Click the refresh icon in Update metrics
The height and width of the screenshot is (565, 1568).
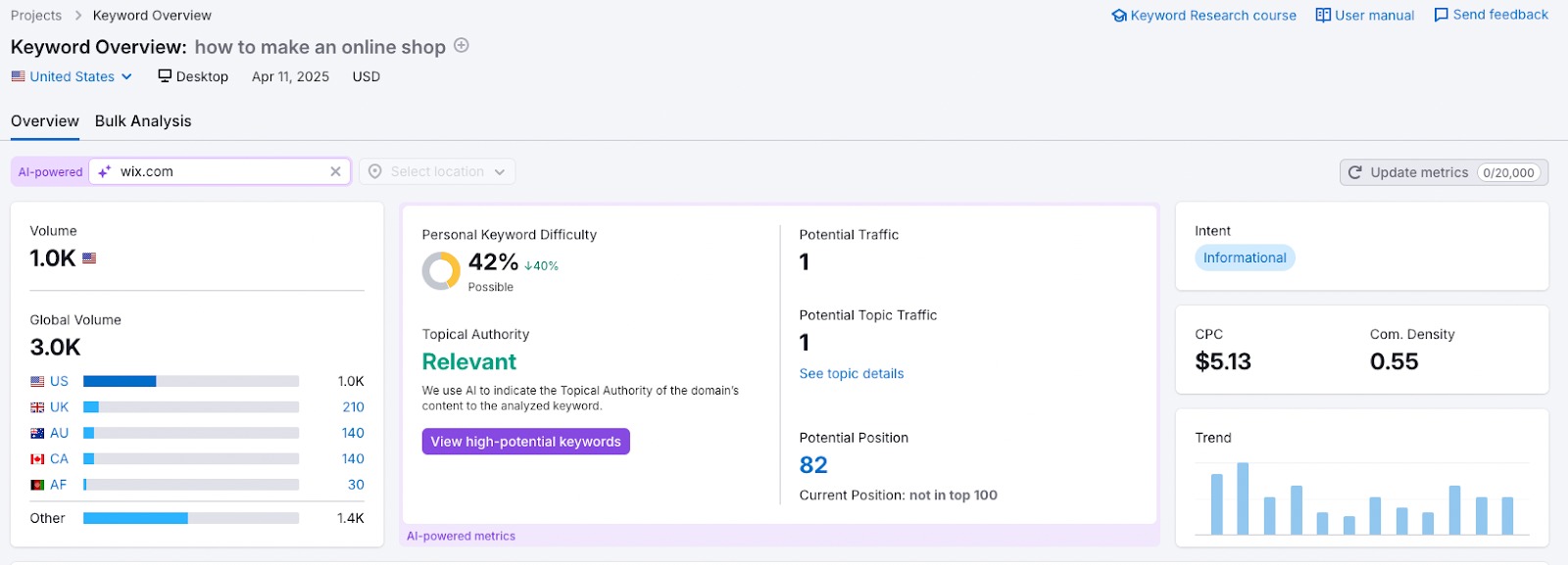(x=1355, y=172)
